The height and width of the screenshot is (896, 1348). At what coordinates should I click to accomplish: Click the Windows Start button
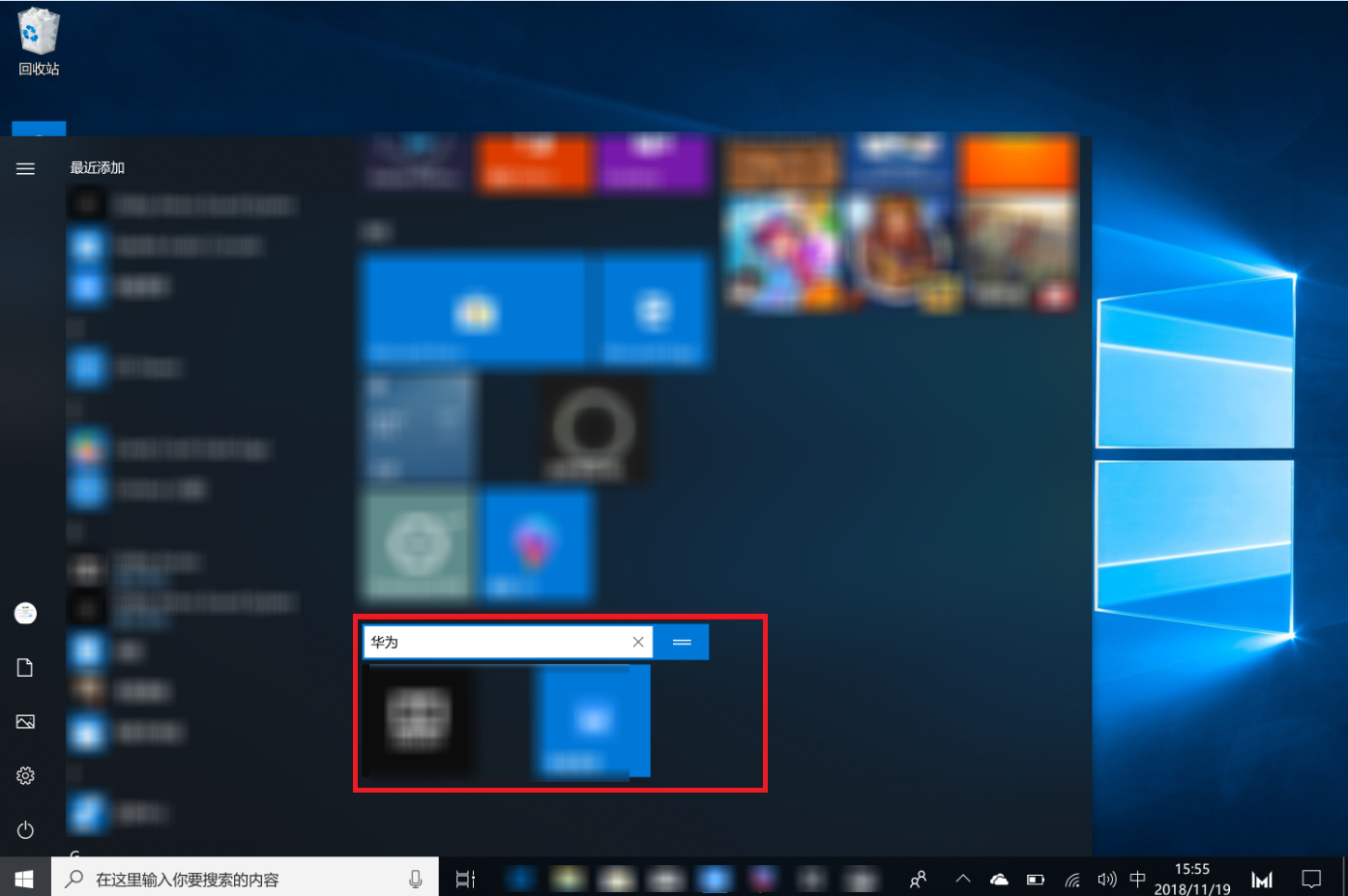click(x=24, y=879)
